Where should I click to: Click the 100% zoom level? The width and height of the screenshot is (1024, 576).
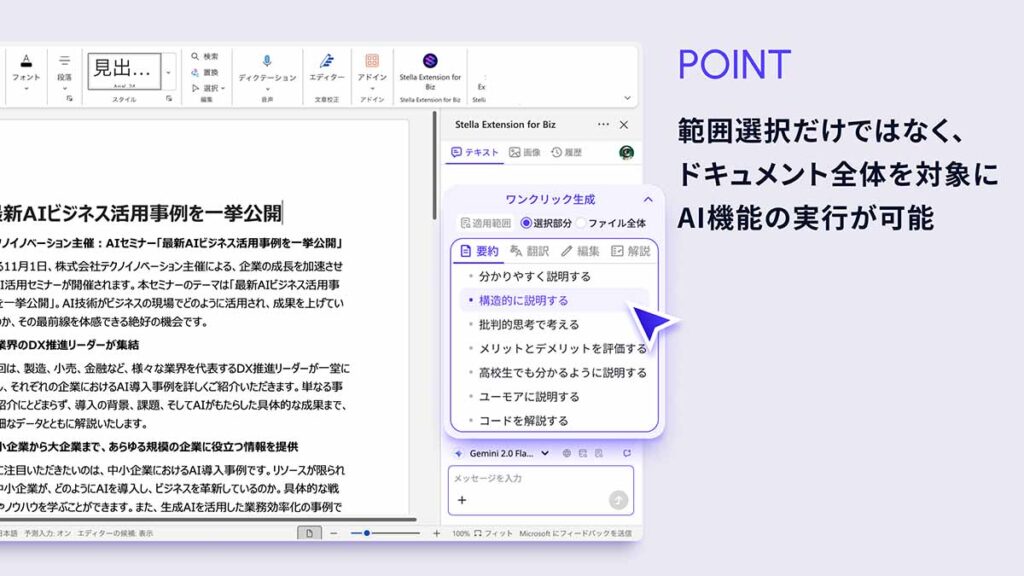pos(460,534)
